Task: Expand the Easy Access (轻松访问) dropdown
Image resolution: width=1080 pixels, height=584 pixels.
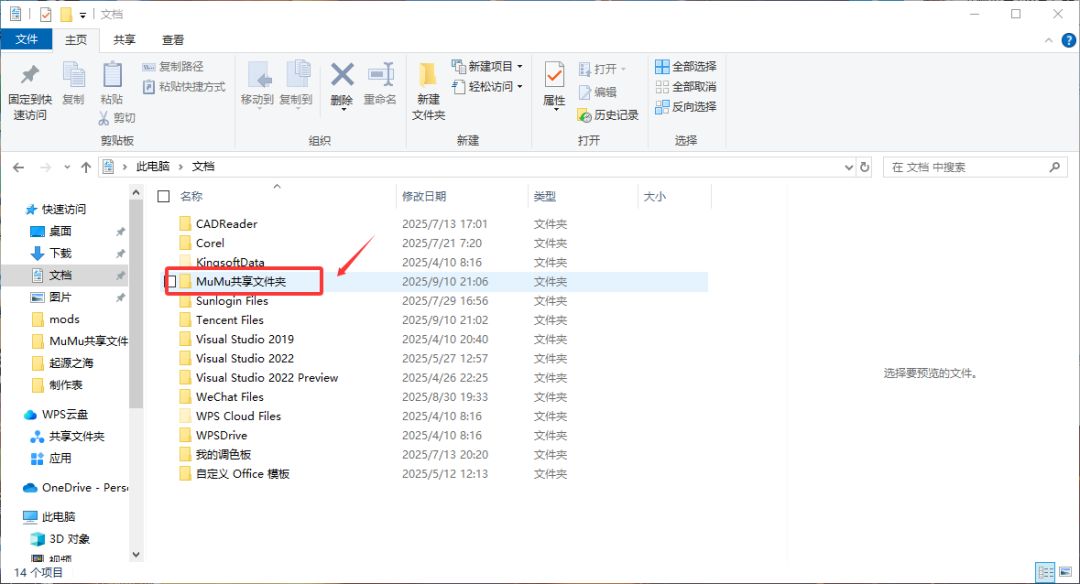Action: coord(520,86)
